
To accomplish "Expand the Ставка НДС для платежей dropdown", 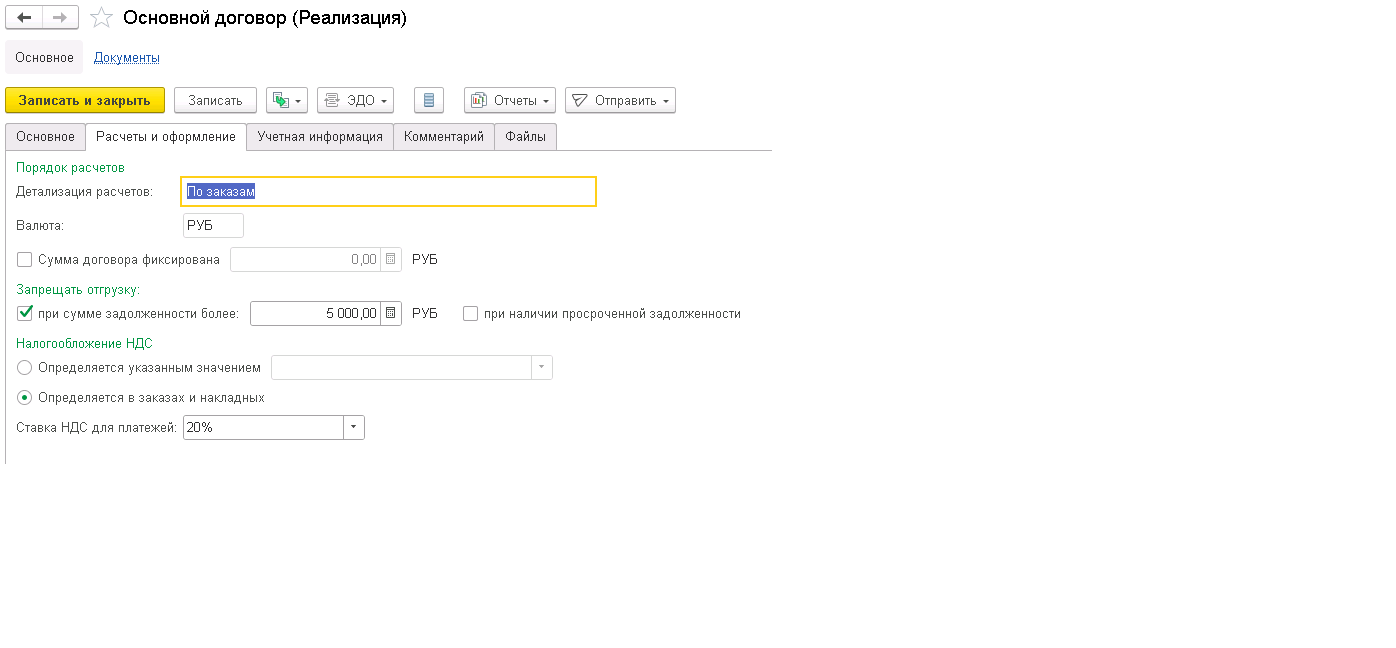I will pos(354,428).
